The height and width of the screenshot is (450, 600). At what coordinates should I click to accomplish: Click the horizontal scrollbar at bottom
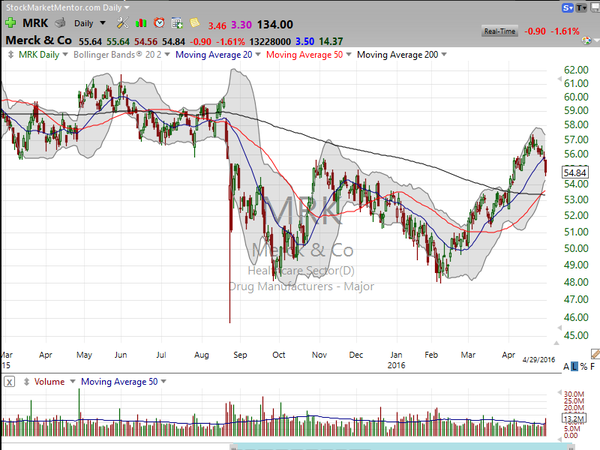pyautogui.click(x=402, y=447)
